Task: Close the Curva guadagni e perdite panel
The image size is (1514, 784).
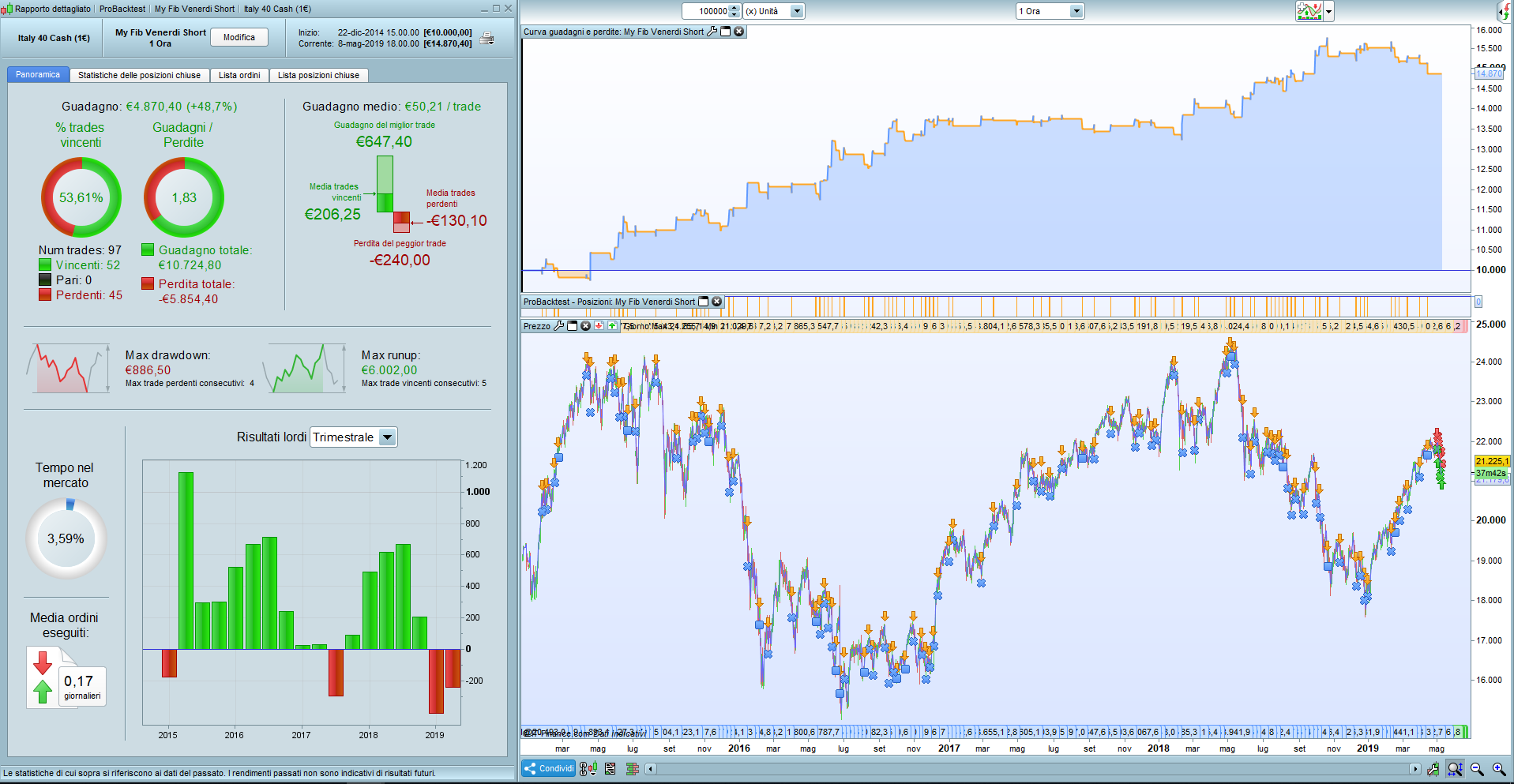Action: [739, 32]
